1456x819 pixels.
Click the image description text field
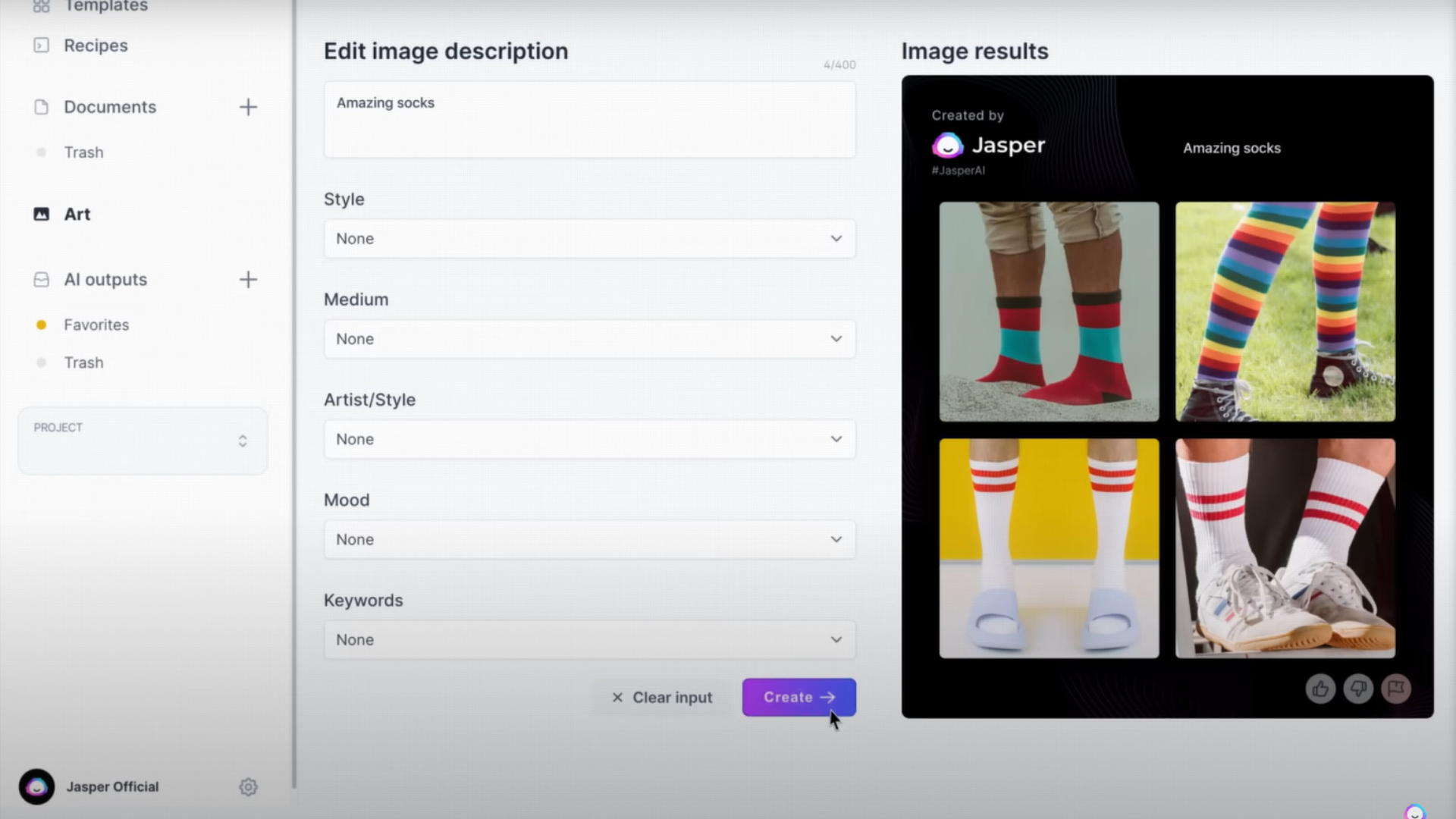click(x=589, y=120)
